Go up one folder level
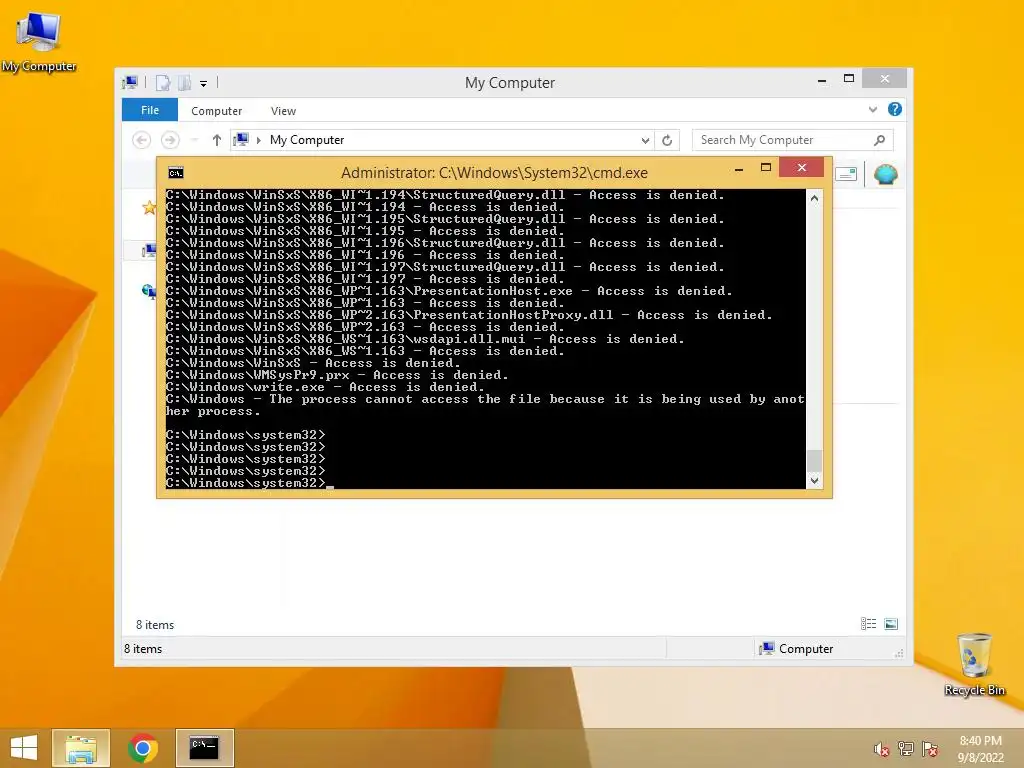Screen dimensions: 1024x768 tap(217, 140)
